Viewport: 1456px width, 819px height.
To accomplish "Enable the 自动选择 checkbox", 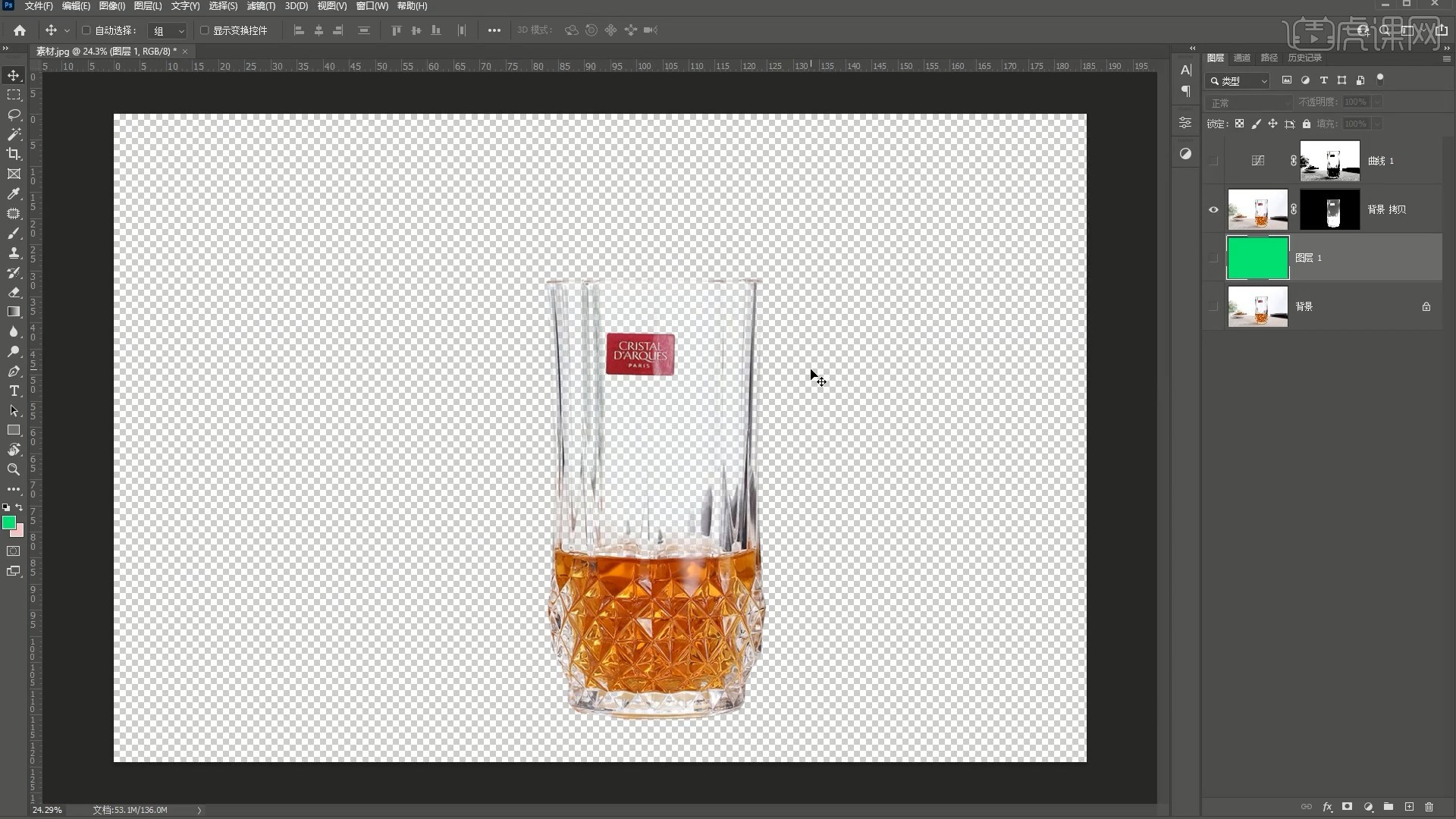I will coord(86,30).
